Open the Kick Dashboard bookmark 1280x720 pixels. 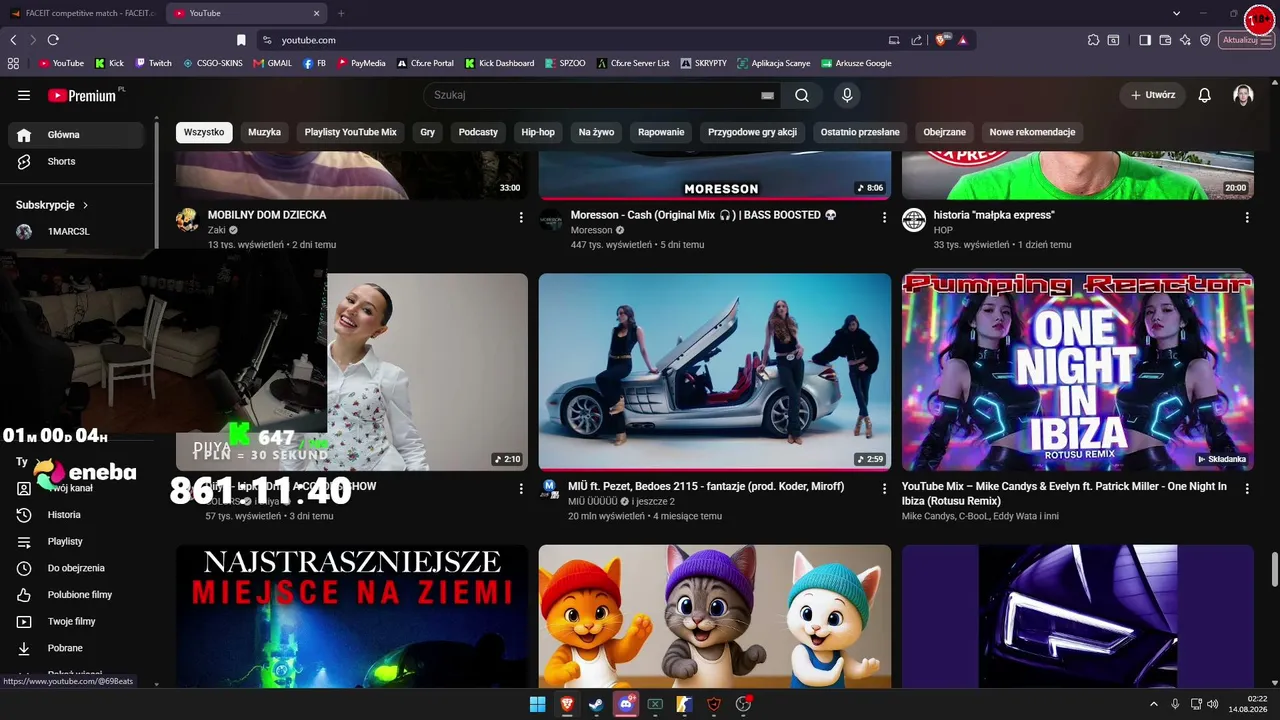(500, 63)
